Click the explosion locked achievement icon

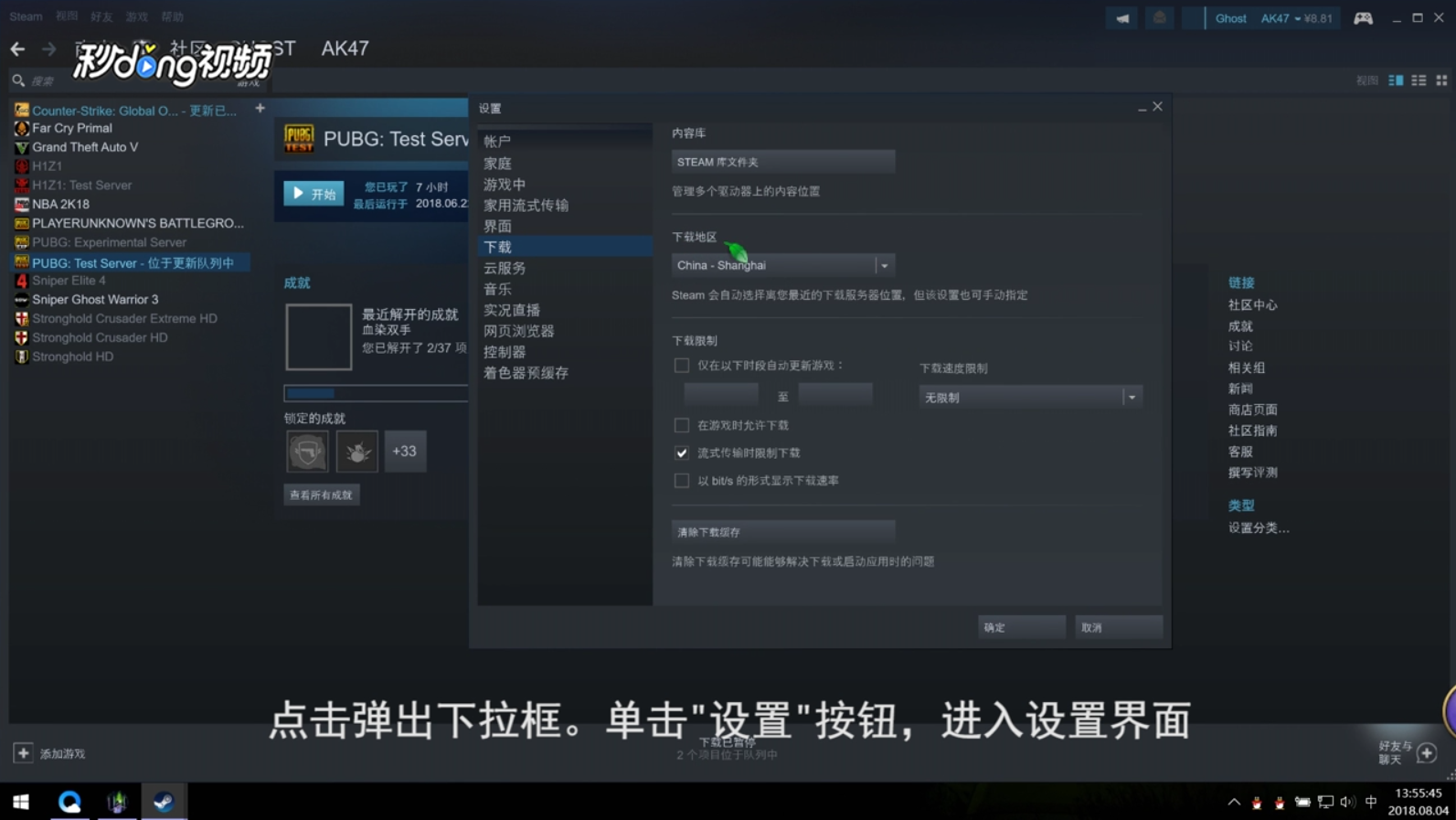coord(356,452)
